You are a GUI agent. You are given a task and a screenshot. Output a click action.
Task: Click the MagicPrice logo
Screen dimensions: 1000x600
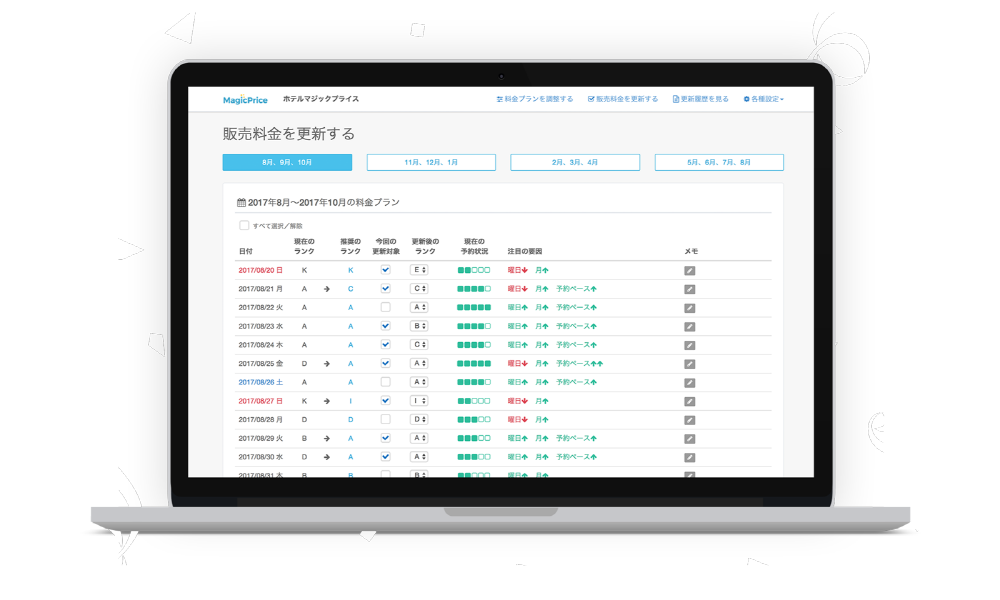[x=245, y=99]
